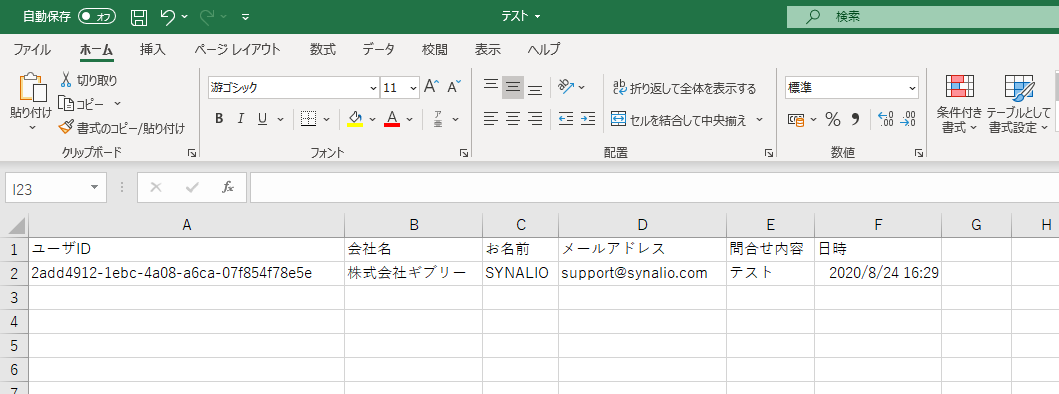This screenshot has width=1059, height=394.
Task: Click the Redo arrow icon
Action: (207, 16)
